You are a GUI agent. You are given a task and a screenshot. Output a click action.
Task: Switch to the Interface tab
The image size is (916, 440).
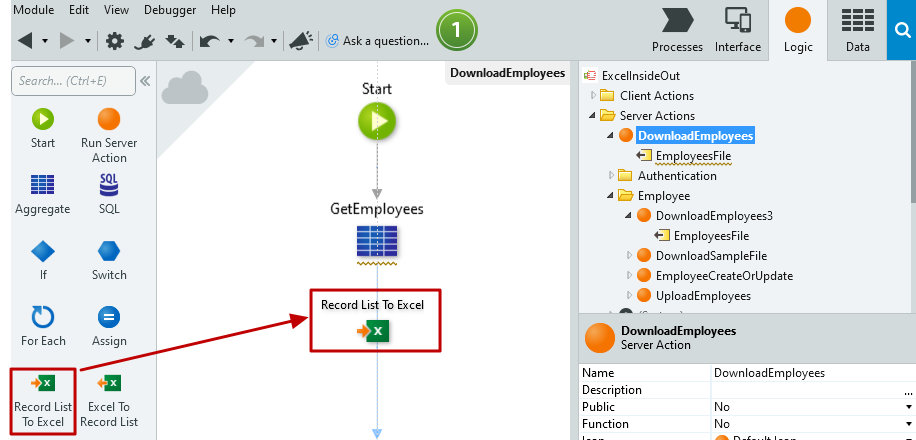click(738, 30)
